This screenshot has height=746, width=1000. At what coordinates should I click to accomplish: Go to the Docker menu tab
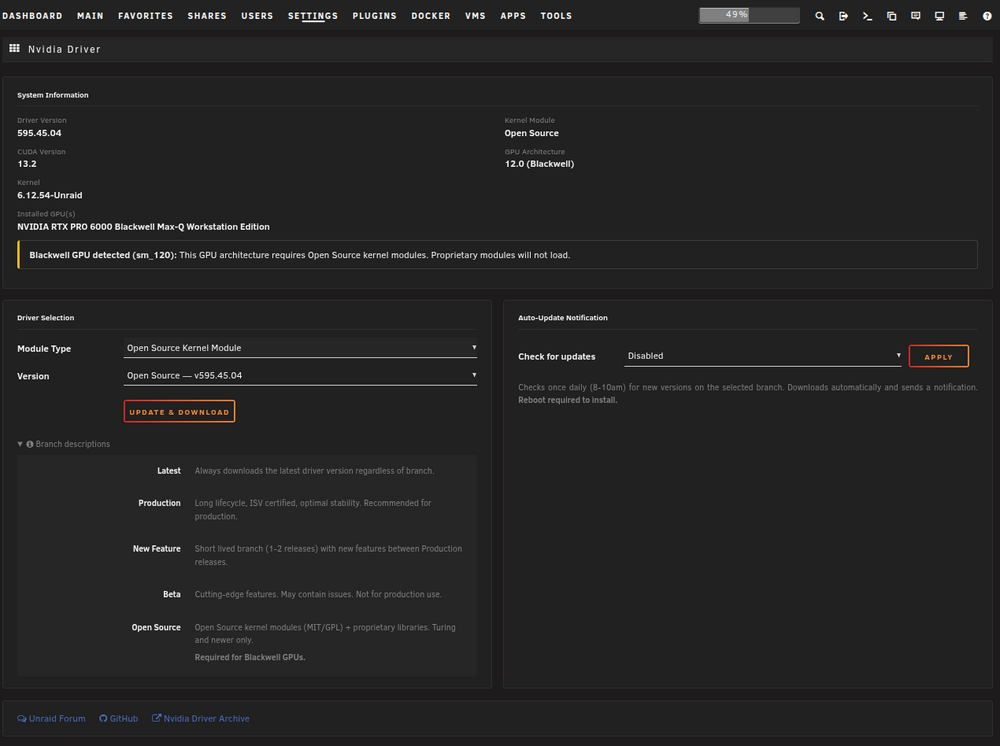[x=430, y=16]
